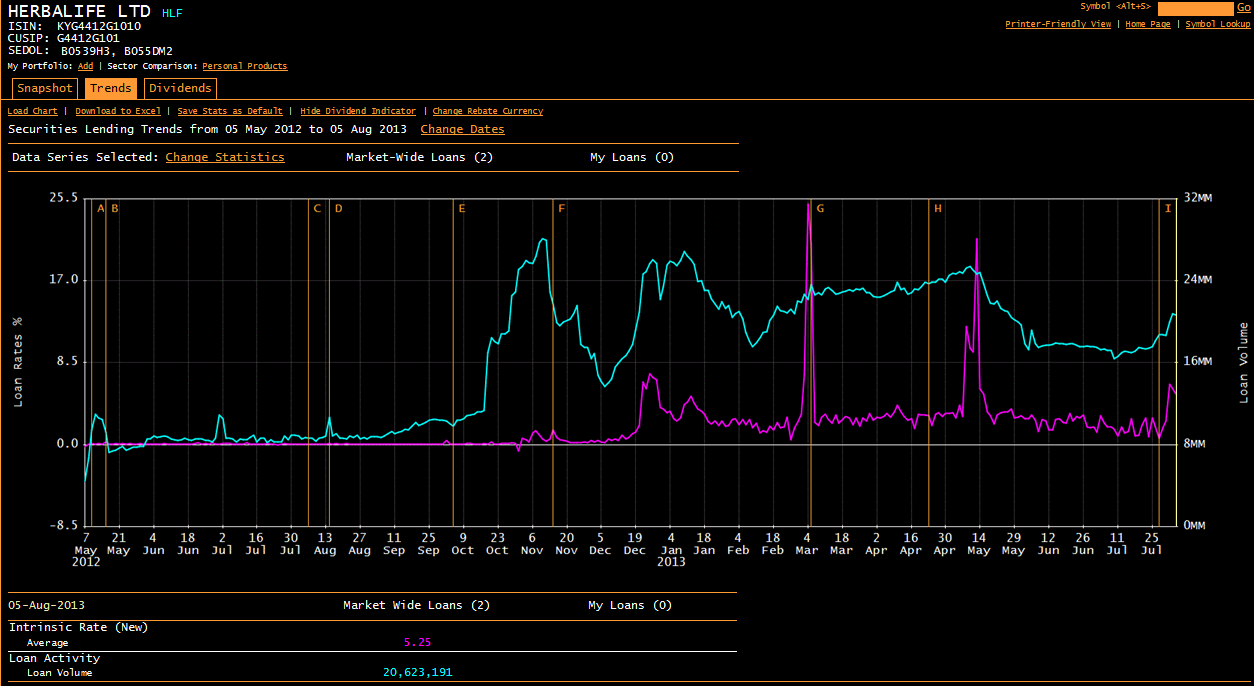1254x686 pixels.
Task: Click the Market-Wide Loans (2) header above chart
Action: [x=419, y=157]
